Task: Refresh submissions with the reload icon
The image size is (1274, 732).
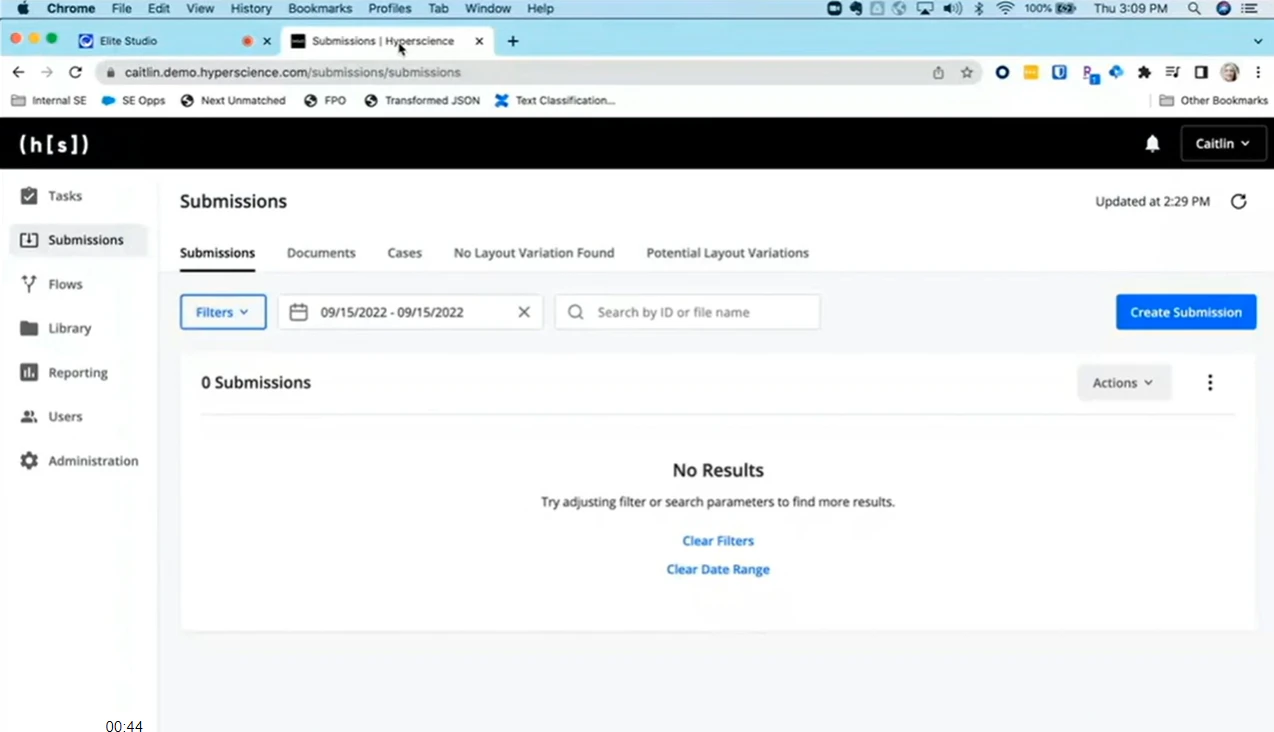Action: pos(1238,201)
